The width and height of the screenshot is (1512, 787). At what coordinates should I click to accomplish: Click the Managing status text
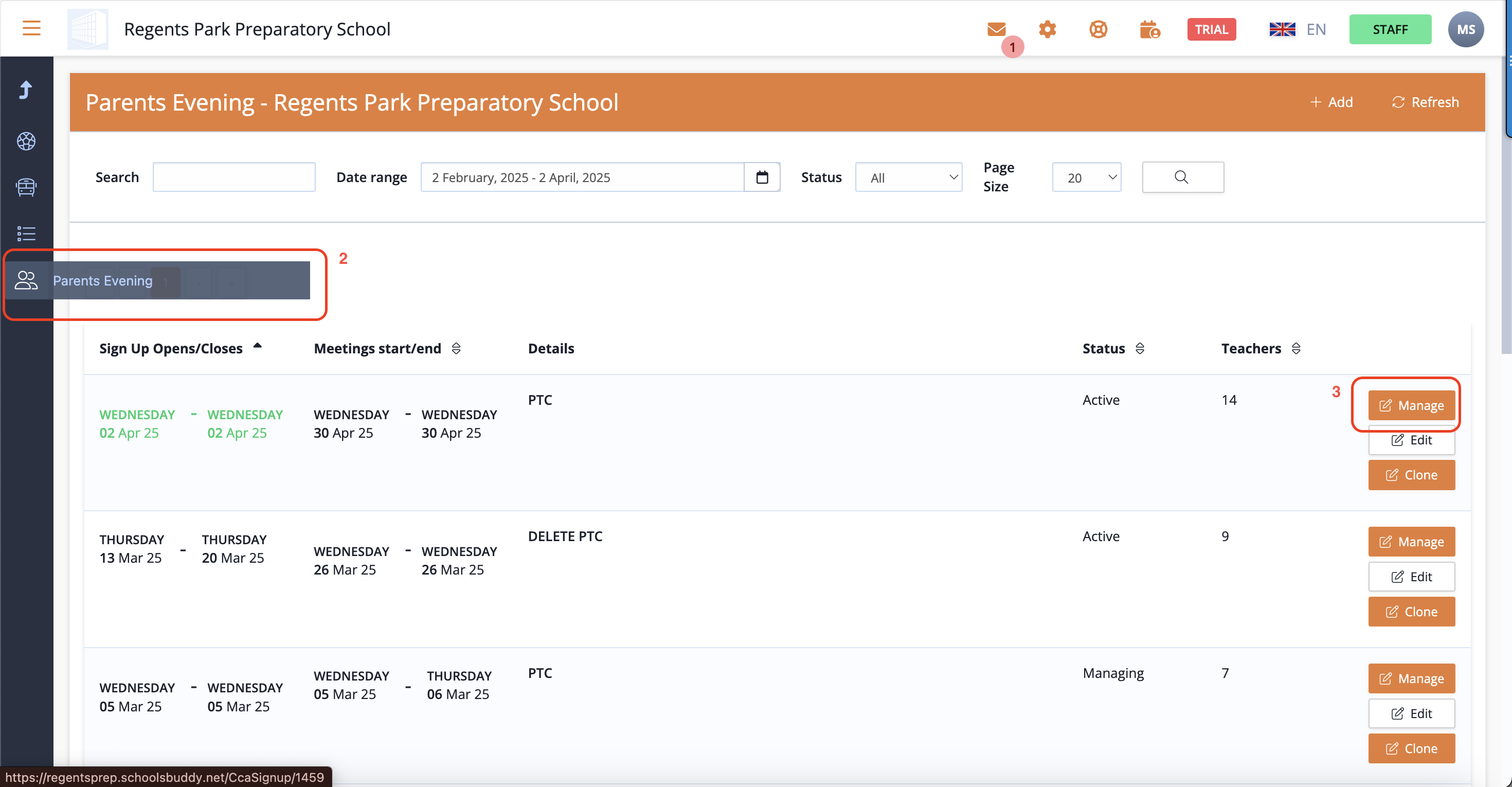[x=1113, y=673]
